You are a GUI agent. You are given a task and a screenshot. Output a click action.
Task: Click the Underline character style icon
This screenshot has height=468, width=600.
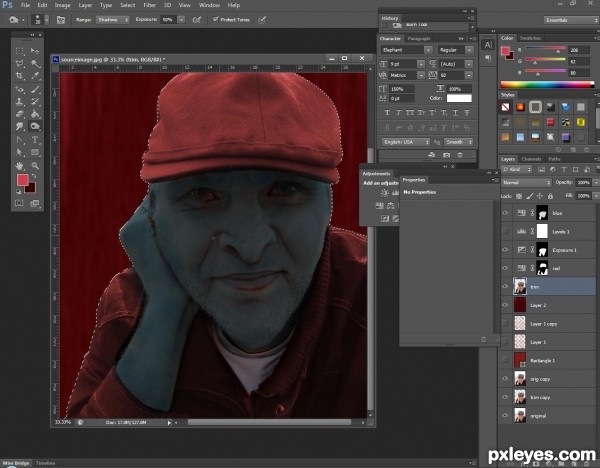[x=455, y=113]
